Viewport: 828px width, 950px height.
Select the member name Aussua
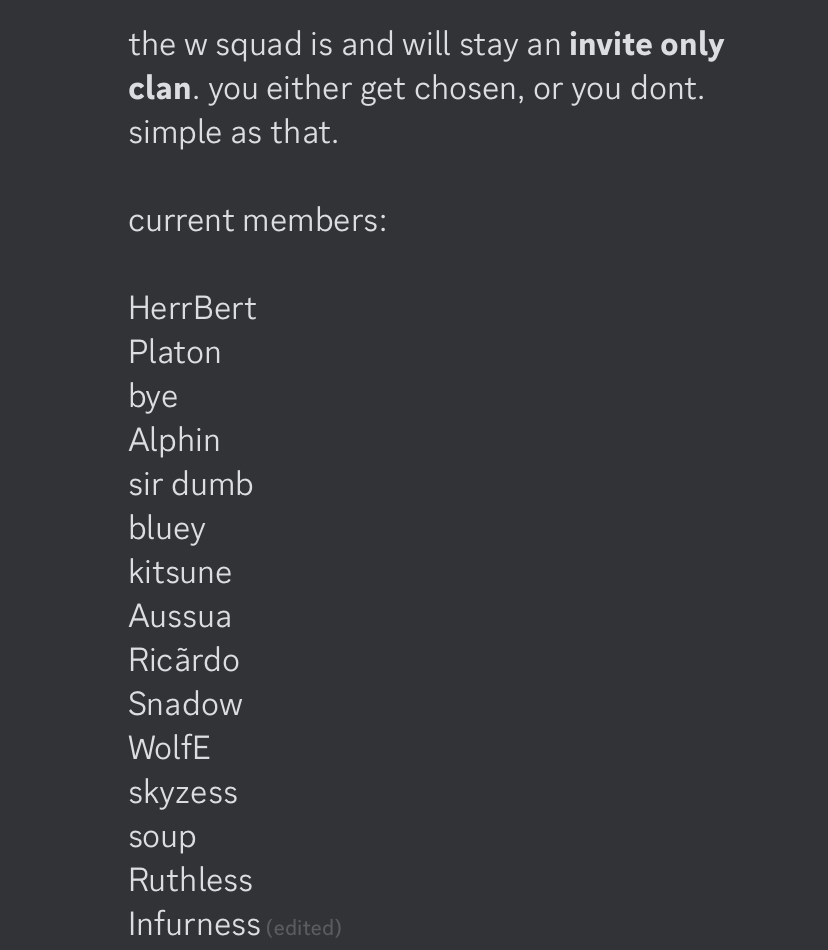[180, 617]
